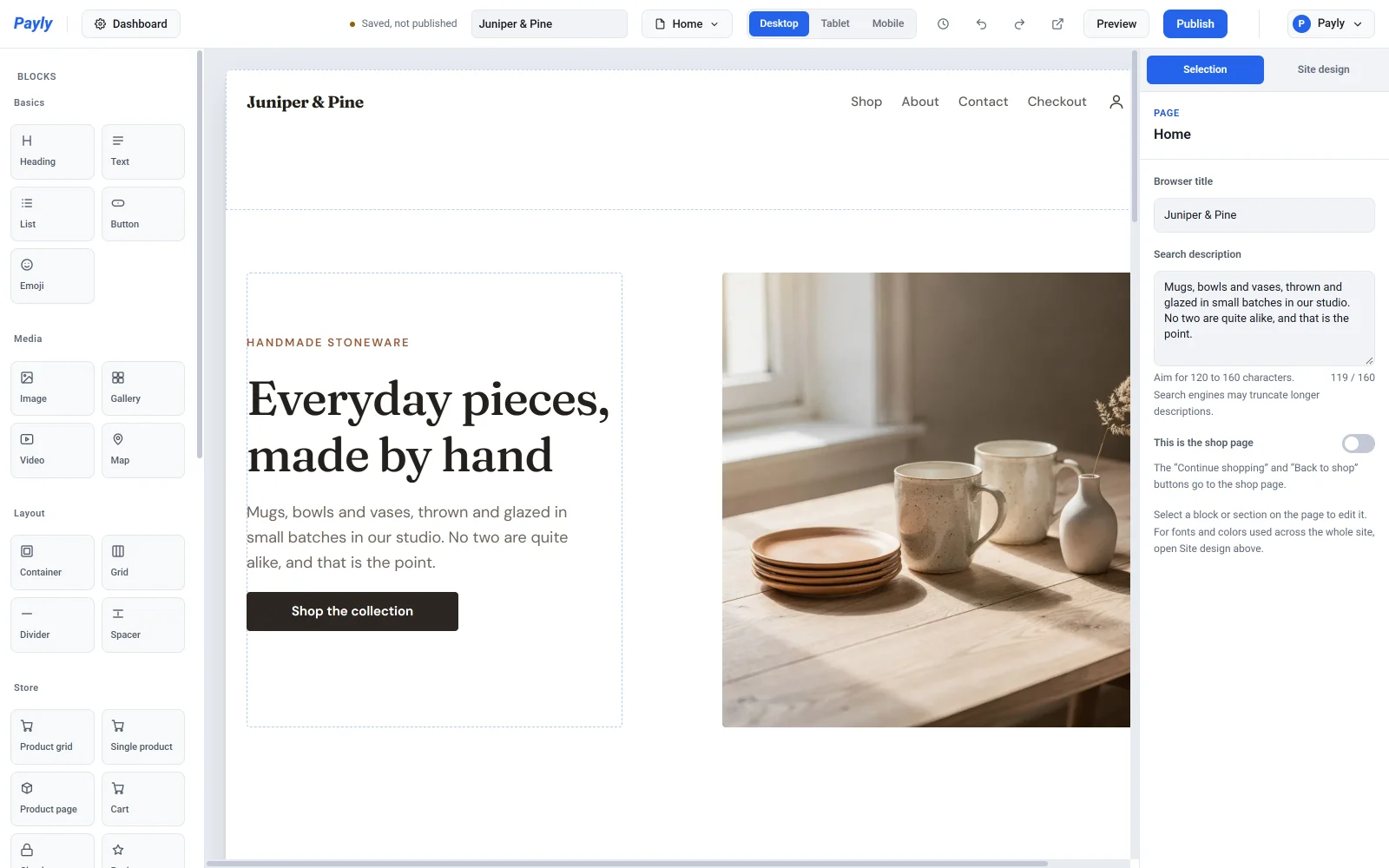Insert a Product grid block
Image resolution: width=1389 pixels, height=868 pixels.
(52, 737)
